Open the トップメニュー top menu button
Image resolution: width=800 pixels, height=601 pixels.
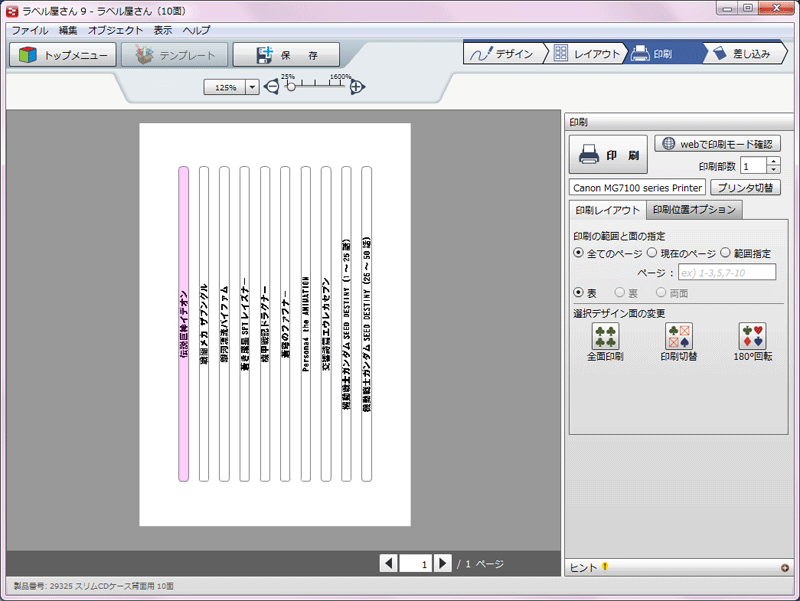pyautogui.click(x=63, y=55)
